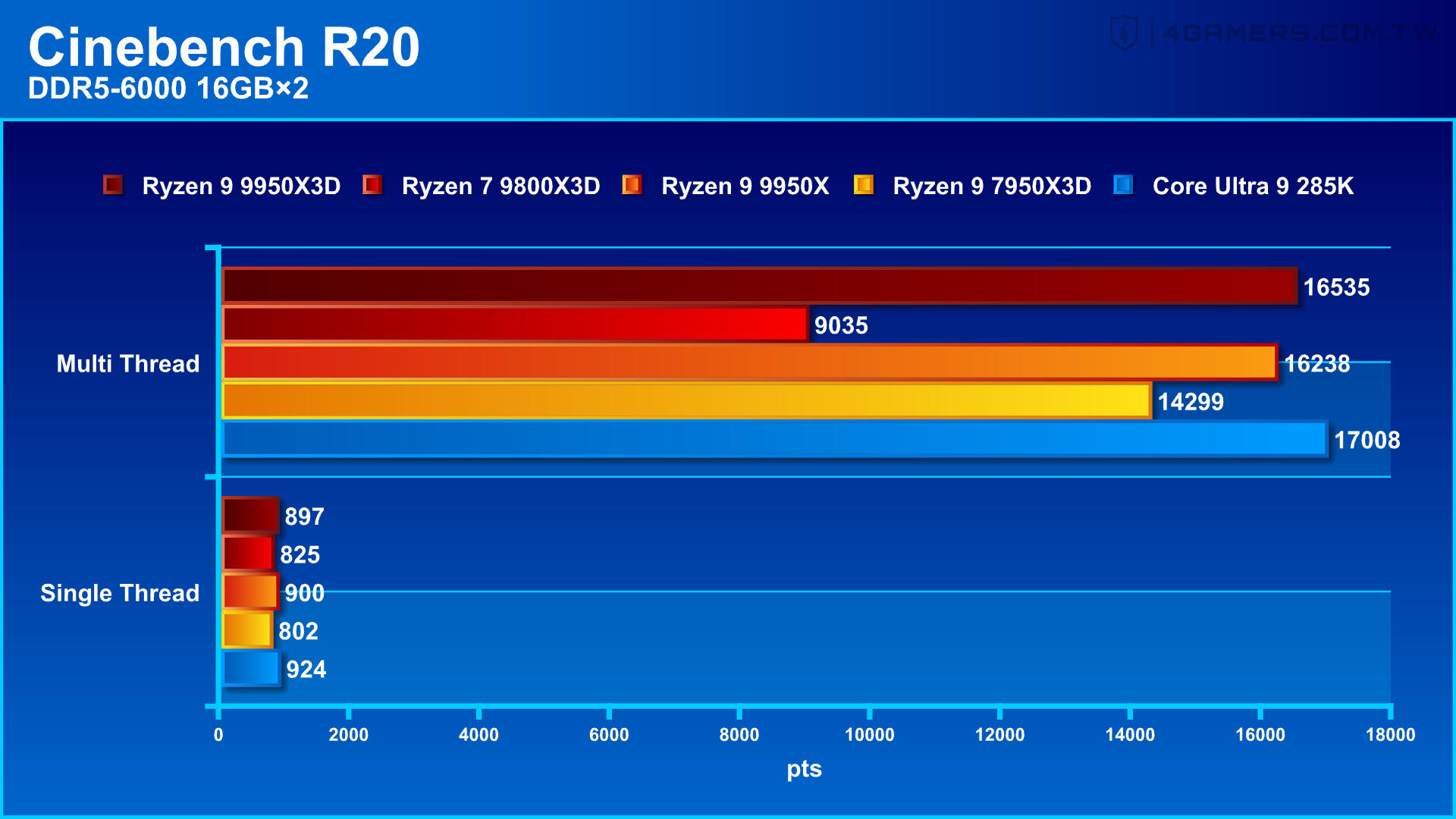1456x819 pixels.
Task: Click the 802 data label
Action: [298, 631]
